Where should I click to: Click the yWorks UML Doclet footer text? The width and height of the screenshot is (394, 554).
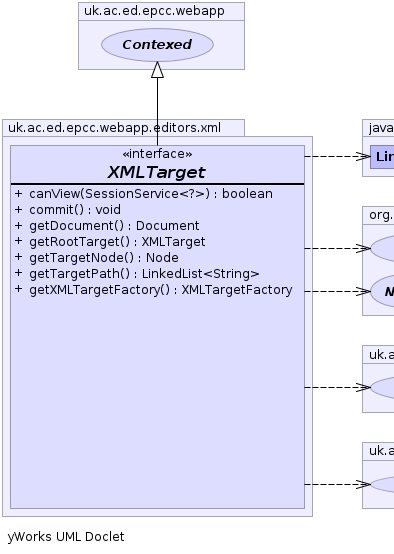tap(66, 537)
